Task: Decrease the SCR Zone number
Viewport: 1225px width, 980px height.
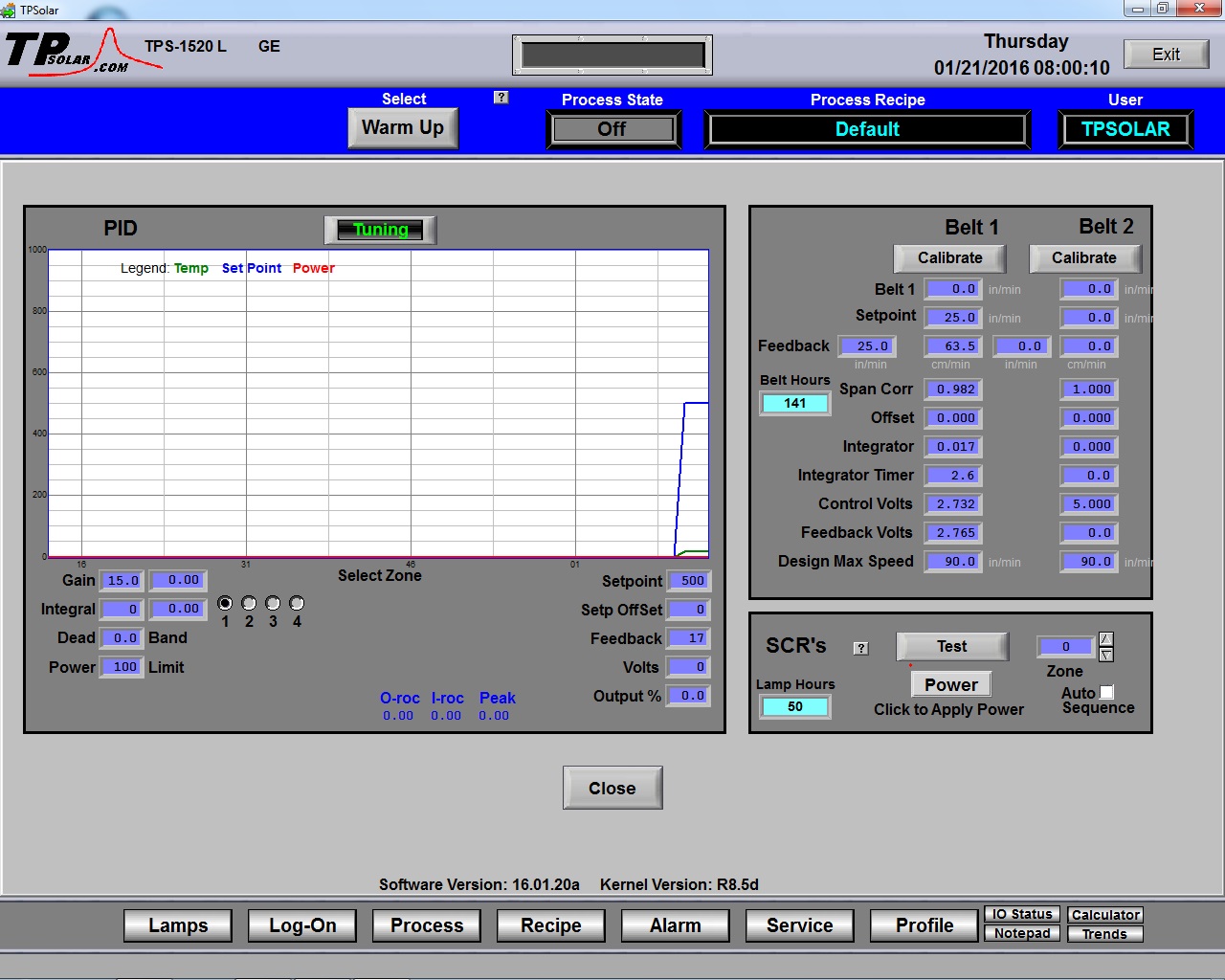Action: 1106,655
